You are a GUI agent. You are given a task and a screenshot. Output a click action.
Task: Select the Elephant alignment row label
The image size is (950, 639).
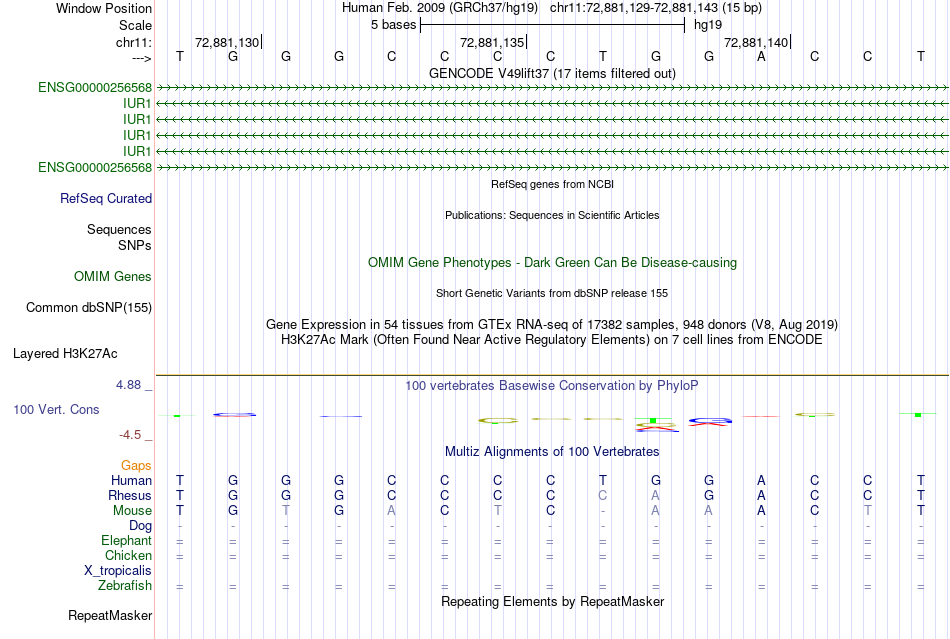point(127,541)
